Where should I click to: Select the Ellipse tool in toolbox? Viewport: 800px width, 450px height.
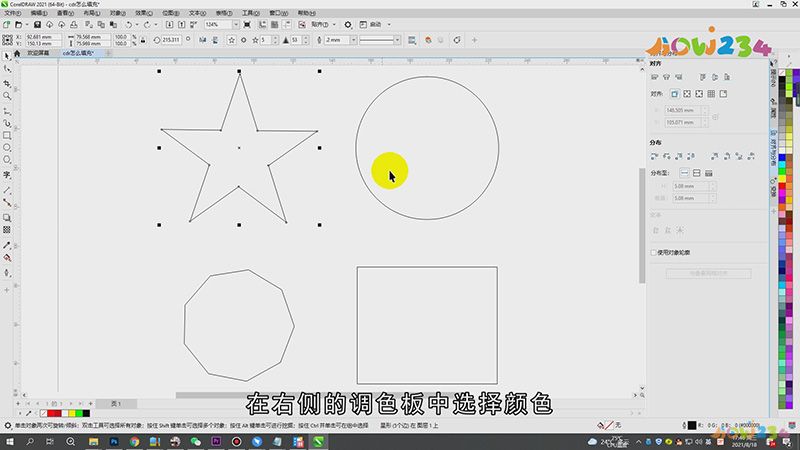coord(7,147)
